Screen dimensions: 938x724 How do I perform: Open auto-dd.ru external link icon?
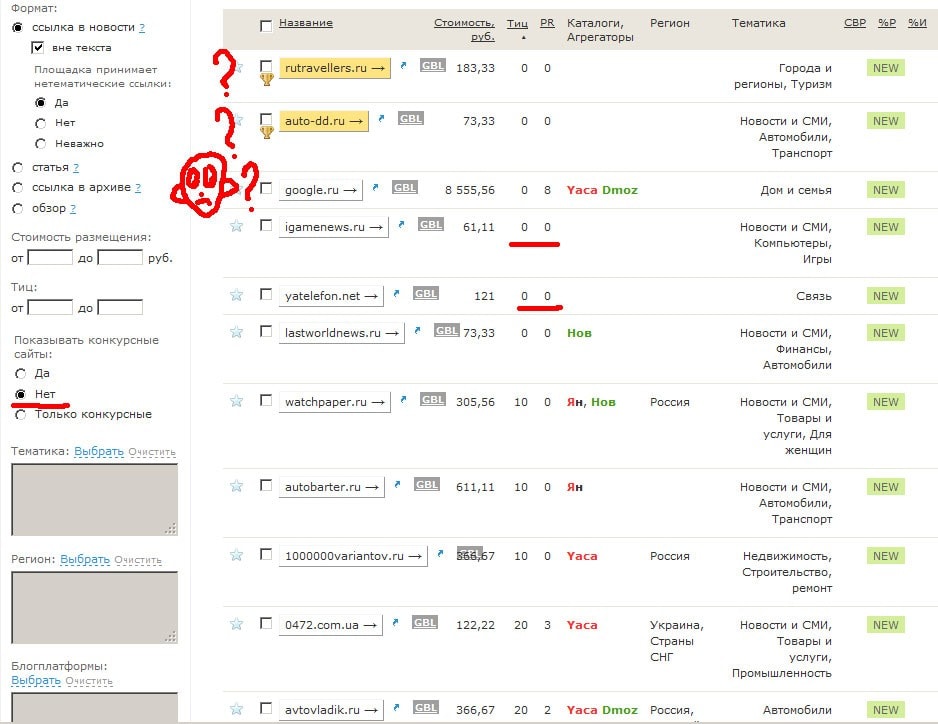click(x=381, y=118)
